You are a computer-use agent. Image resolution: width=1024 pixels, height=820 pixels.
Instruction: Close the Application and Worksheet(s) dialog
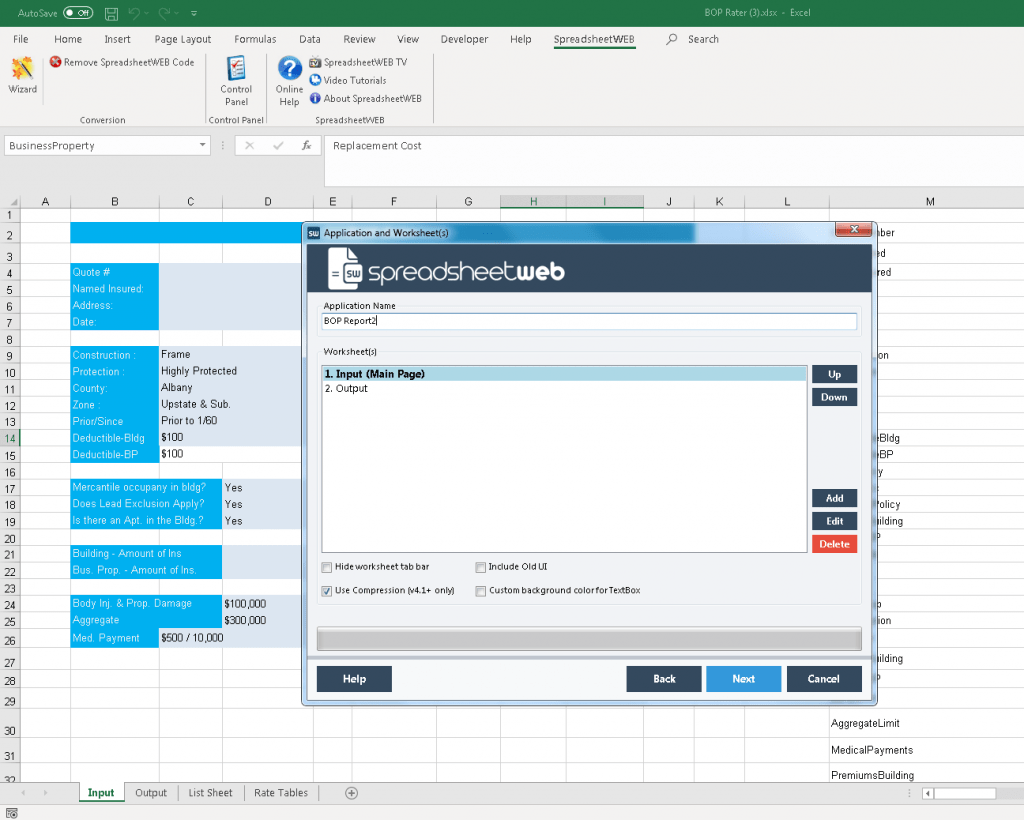pos(854,229)
